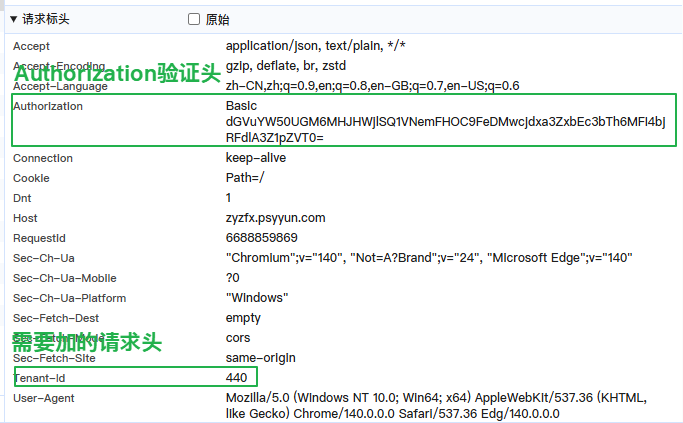
Task: Select the Basic authorization token value
Action: 445,122
